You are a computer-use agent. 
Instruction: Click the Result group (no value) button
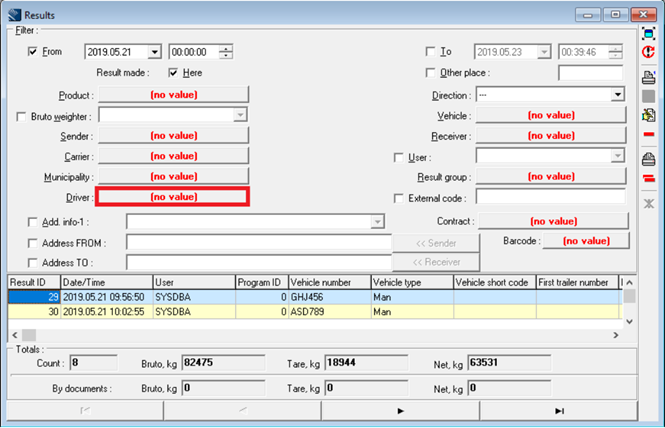551,176
